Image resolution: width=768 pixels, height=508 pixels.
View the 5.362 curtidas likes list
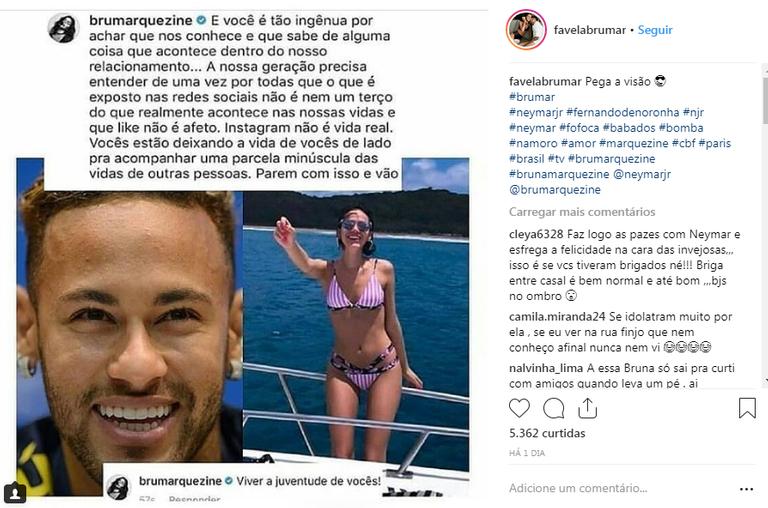coord(547,433)
